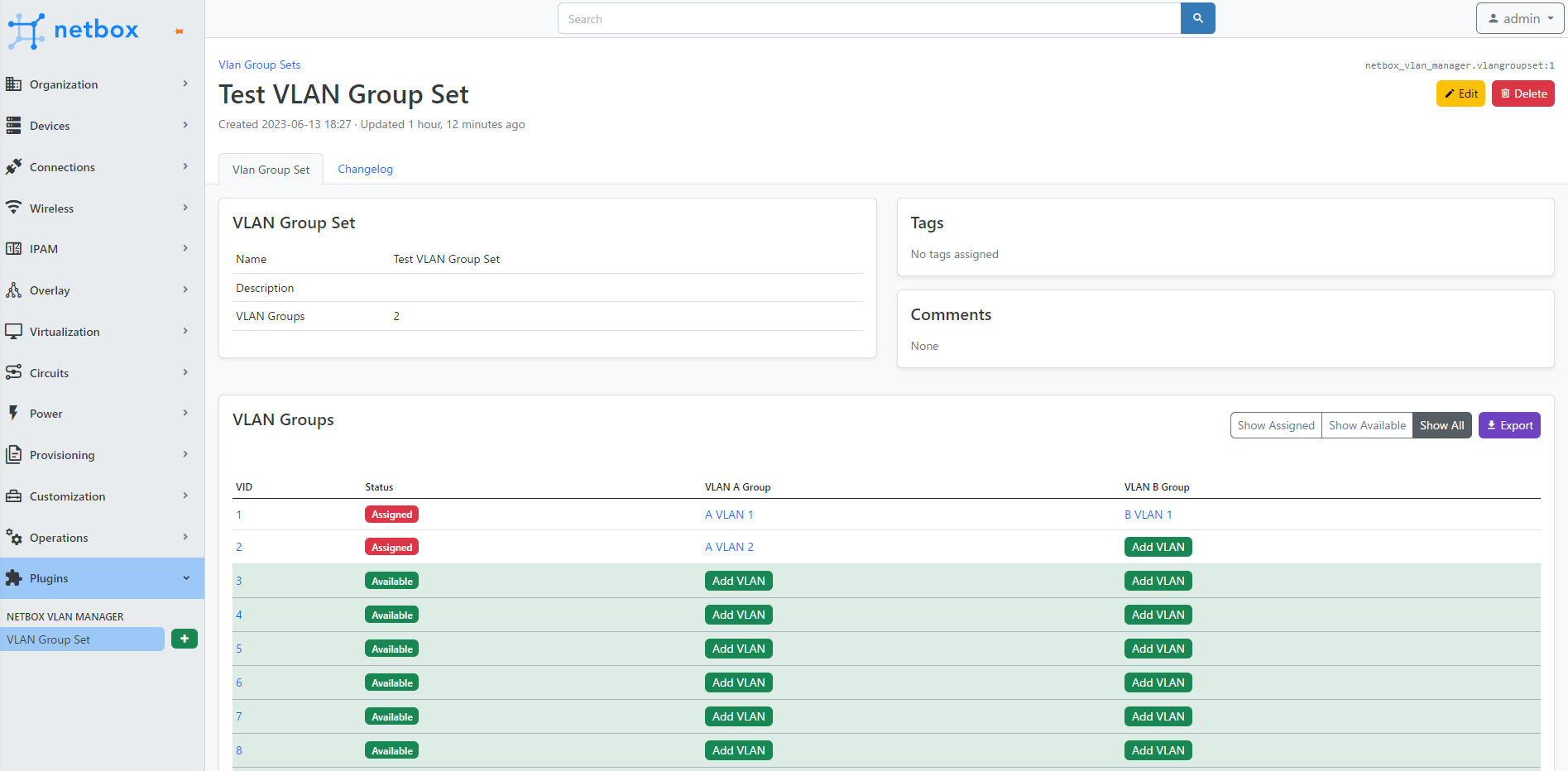This screenshot has height=771, width=1568.
Task: Click the Connections plug icon
Action: tap(13, 167)
